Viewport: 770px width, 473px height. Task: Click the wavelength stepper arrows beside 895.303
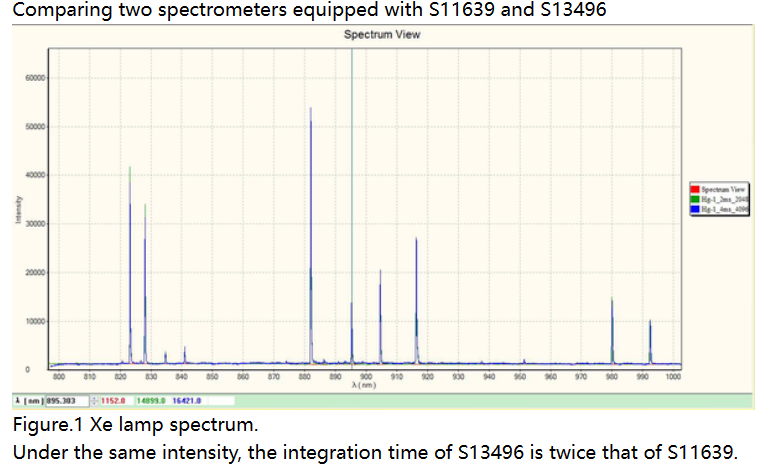[94, 401]
